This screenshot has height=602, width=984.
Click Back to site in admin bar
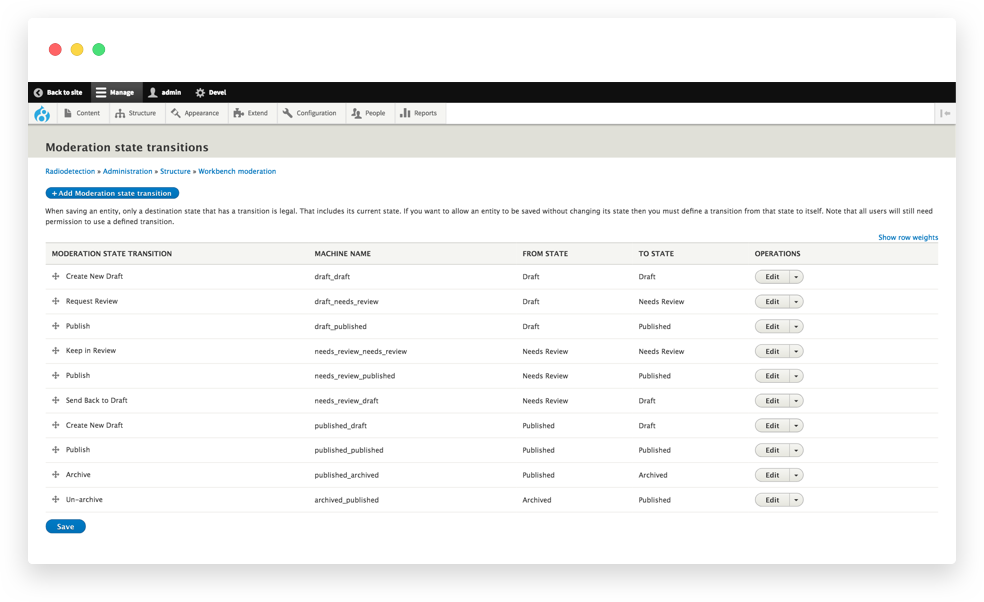click(x=58, y=92)
